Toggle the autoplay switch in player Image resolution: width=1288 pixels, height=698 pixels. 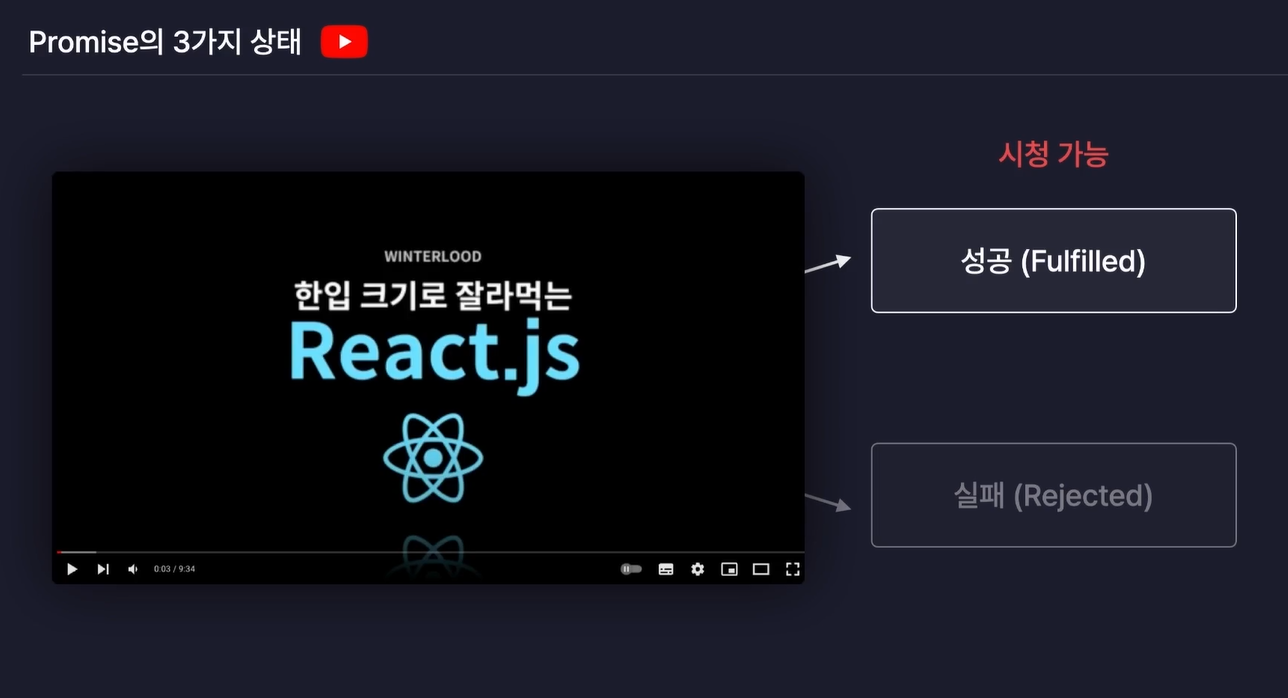[631, 569]
